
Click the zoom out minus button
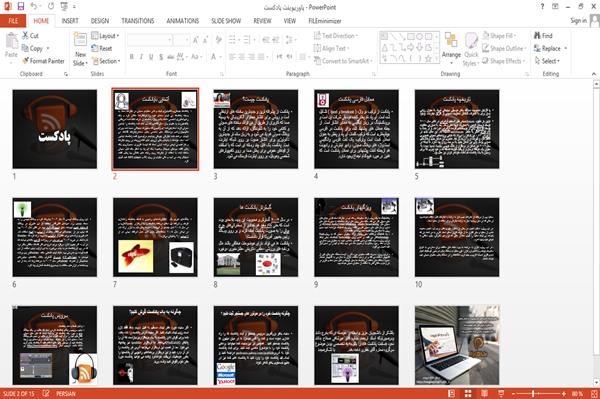point(514,394)
